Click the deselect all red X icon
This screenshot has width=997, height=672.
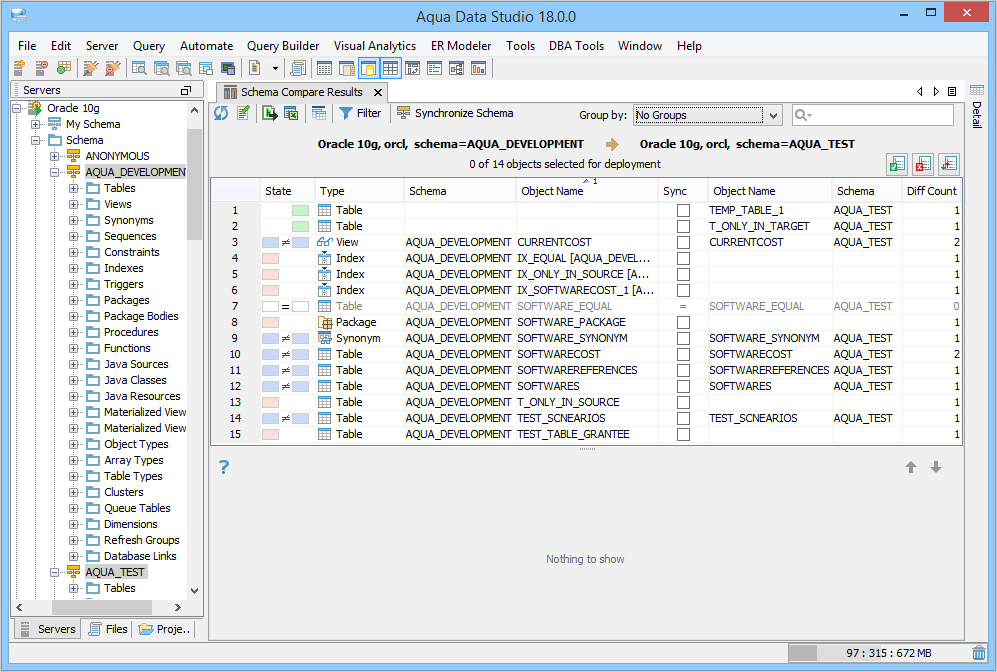click(923, 165)
